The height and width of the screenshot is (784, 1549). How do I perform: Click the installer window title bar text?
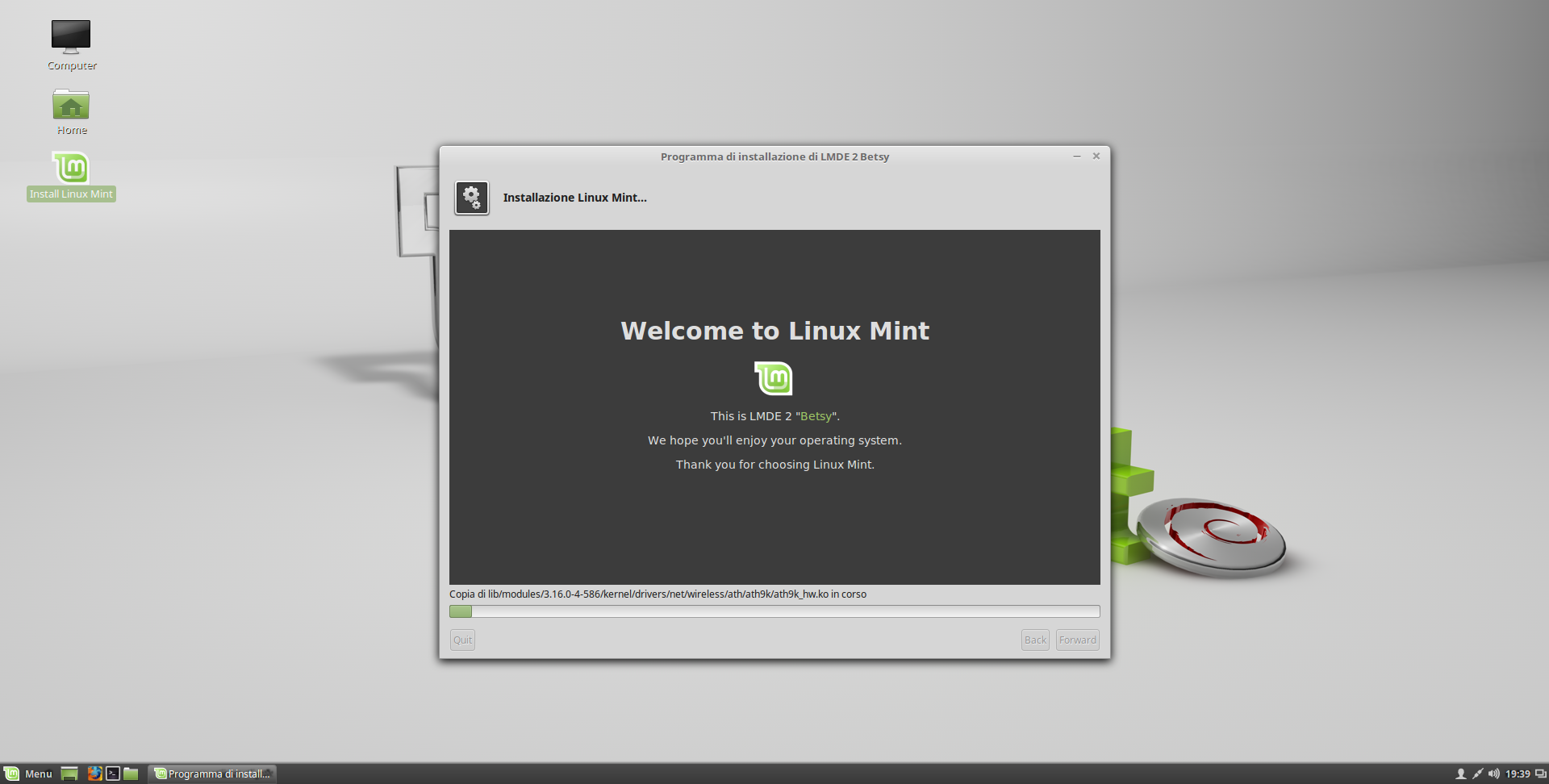774,156
